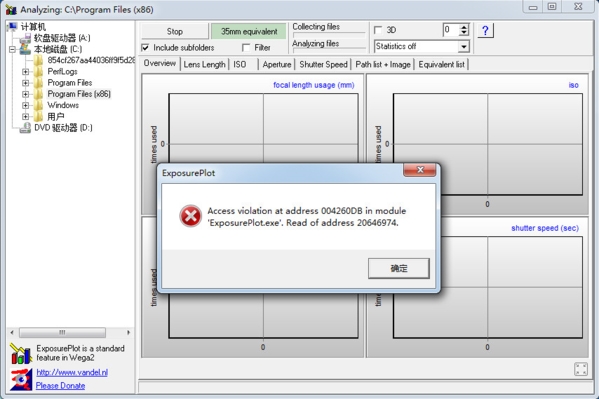Click the ExposurePlot app icon in title bar
Image resolution: width=599 pixels, height=399 pixels.
pyautogui.click(x=11, y=9)
